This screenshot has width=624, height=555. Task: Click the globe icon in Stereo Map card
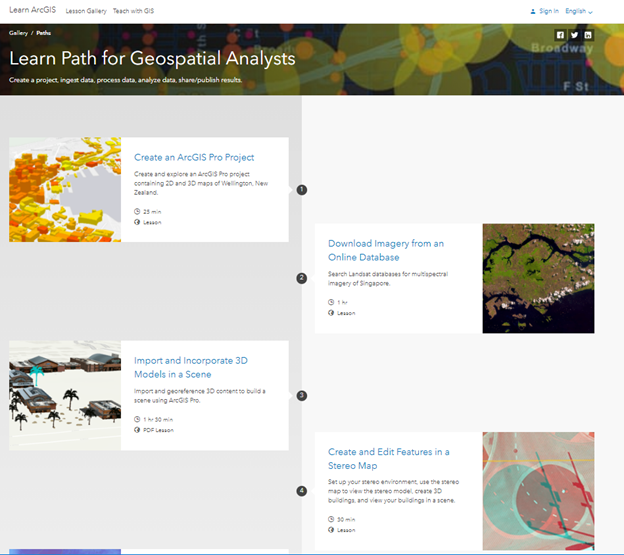tap(331, 530)
